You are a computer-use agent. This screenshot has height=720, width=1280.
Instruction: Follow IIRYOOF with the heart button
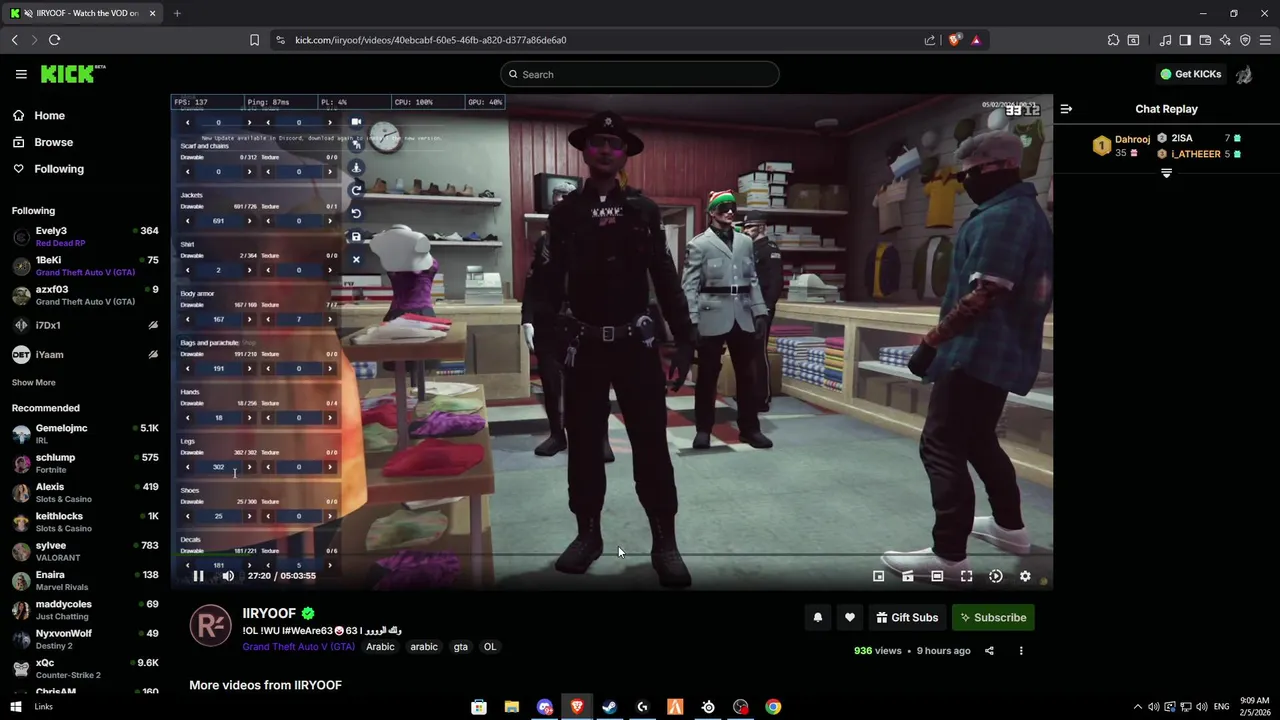coord(850,618)
